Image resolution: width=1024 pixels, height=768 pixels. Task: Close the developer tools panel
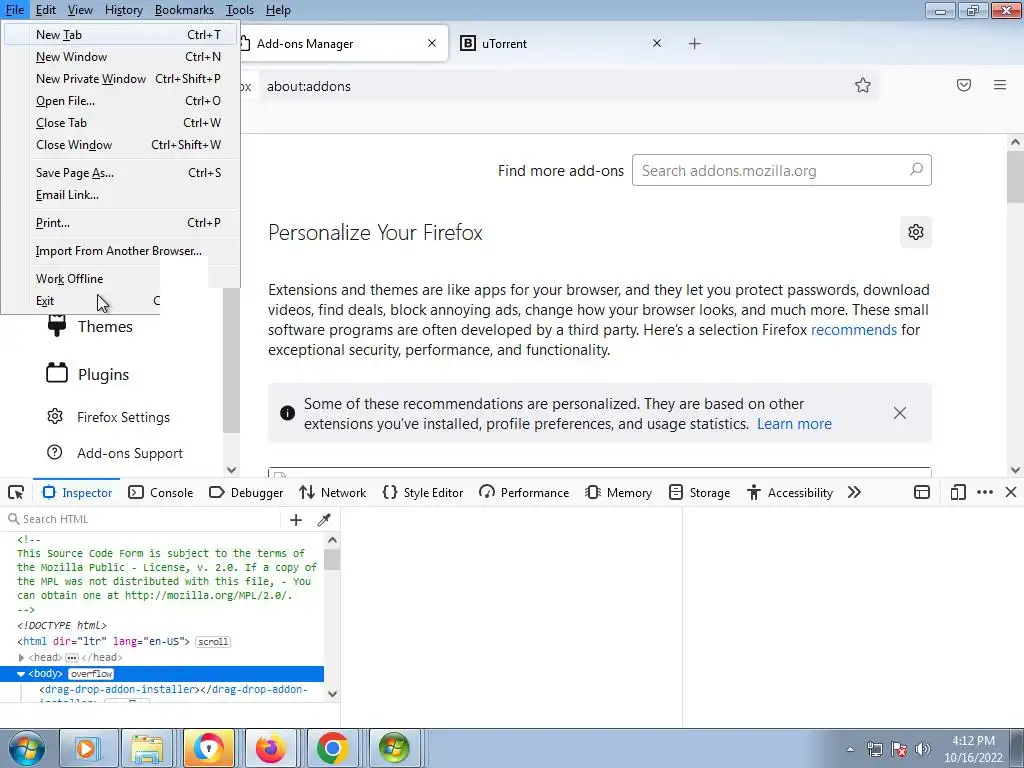[1011, 492]
